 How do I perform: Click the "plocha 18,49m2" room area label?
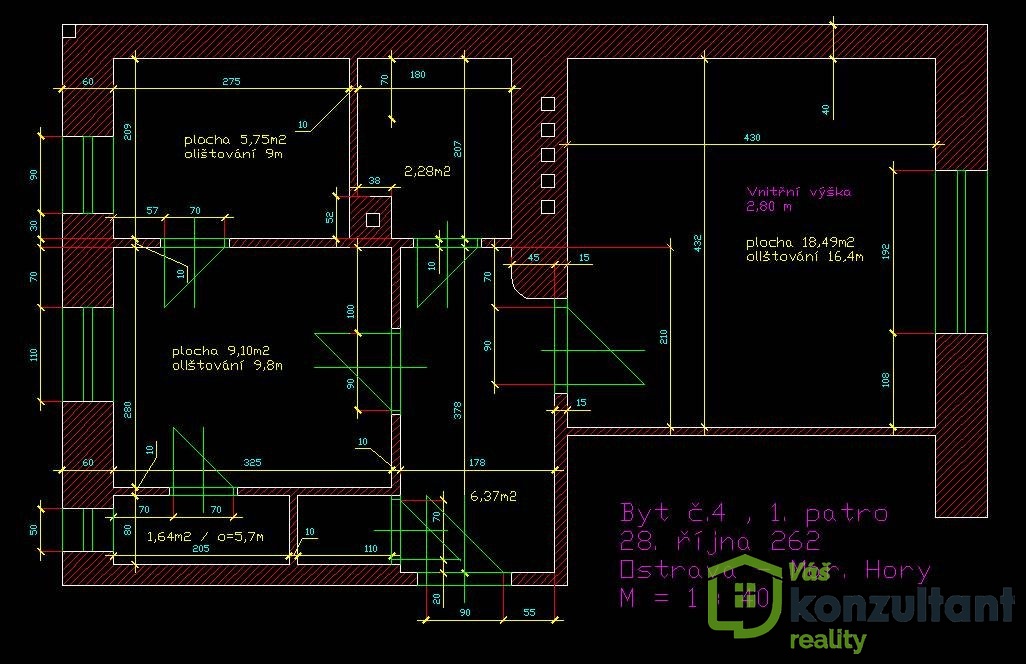[800, 243]
